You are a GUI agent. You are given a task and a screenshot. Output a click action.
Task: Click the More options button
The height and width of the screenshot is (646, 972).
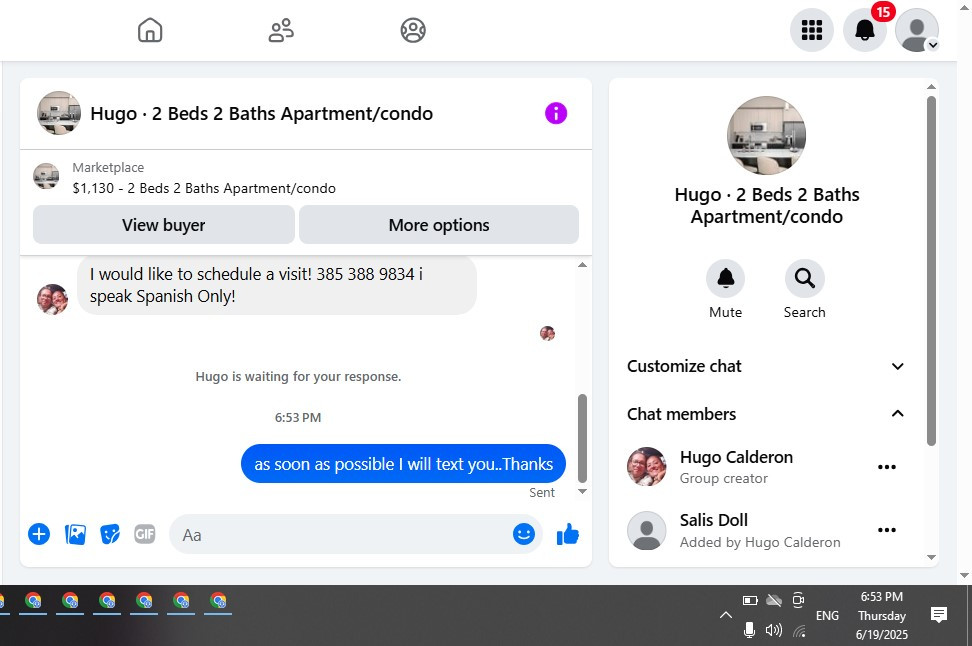(x=439, y=225)
